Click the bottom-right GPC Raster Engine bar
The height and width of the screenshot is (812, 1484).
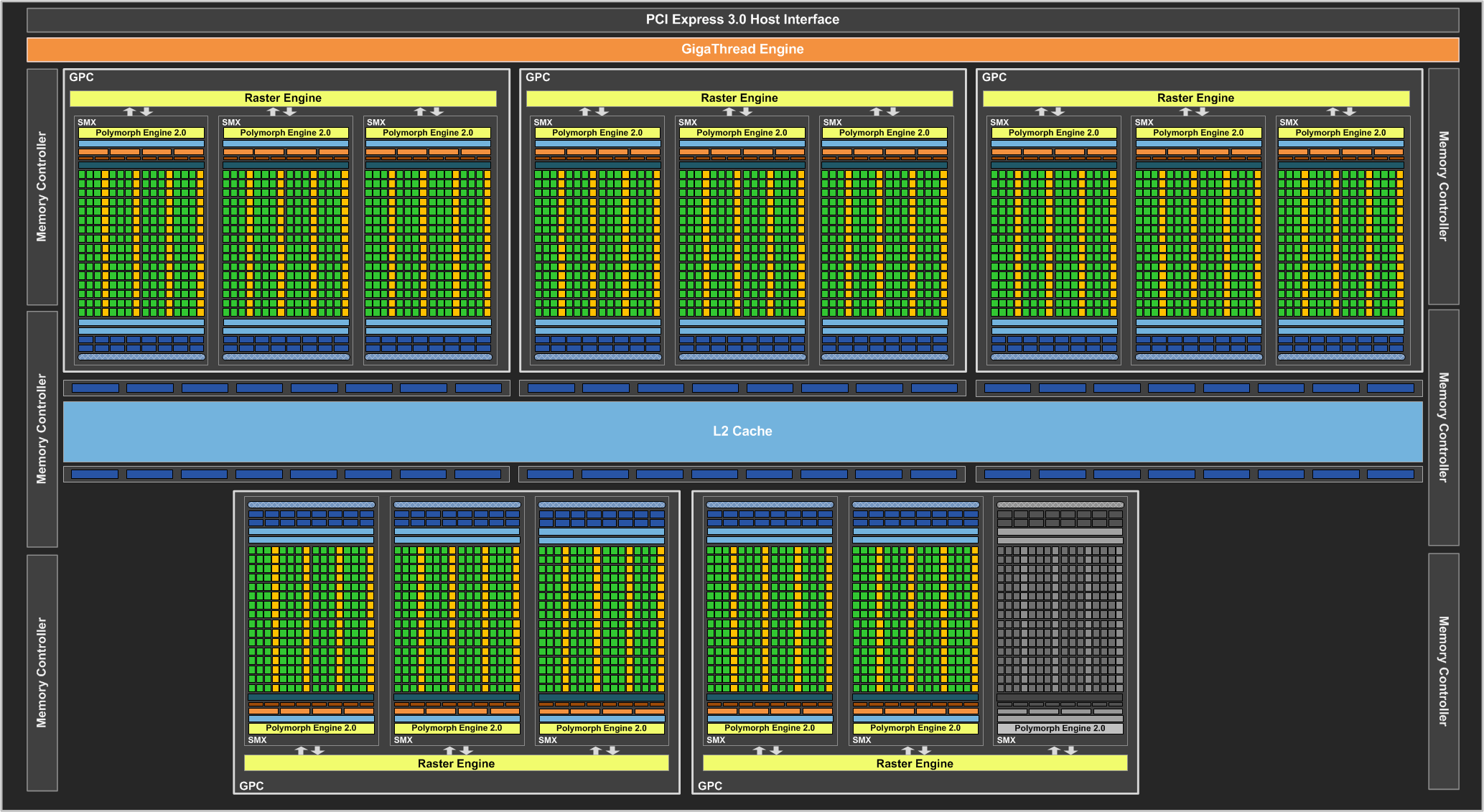click(x=915, y=763)
